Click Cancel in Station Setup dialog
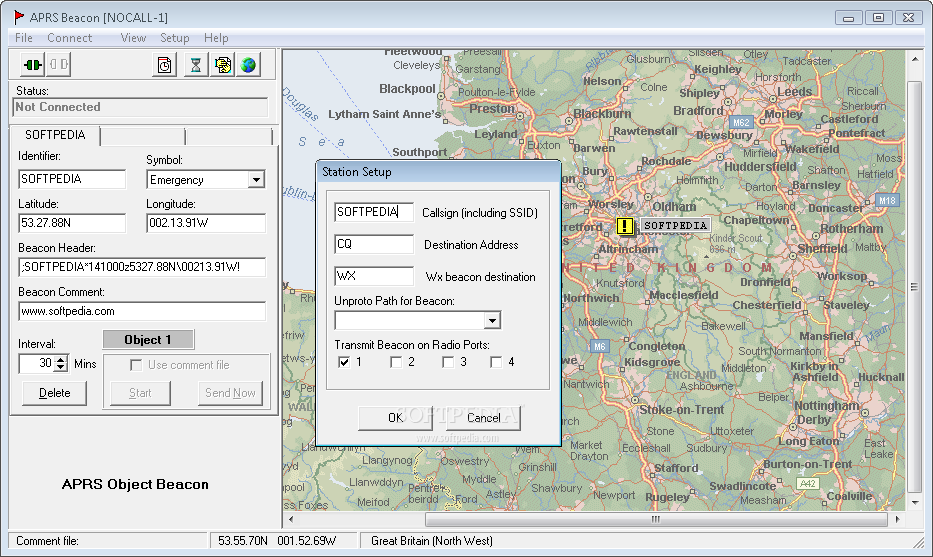The width and height of the screenshot is (933, 557). click(483, 418)
